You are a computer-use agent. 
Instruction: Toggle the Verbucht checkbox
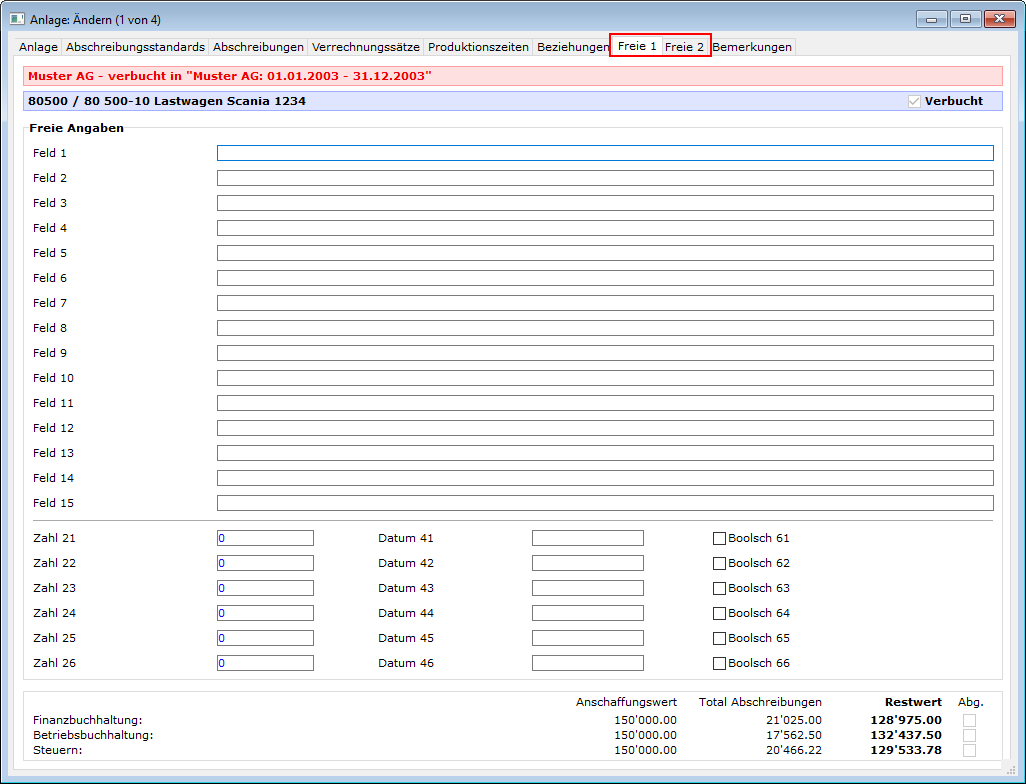[x=914, y=101]
